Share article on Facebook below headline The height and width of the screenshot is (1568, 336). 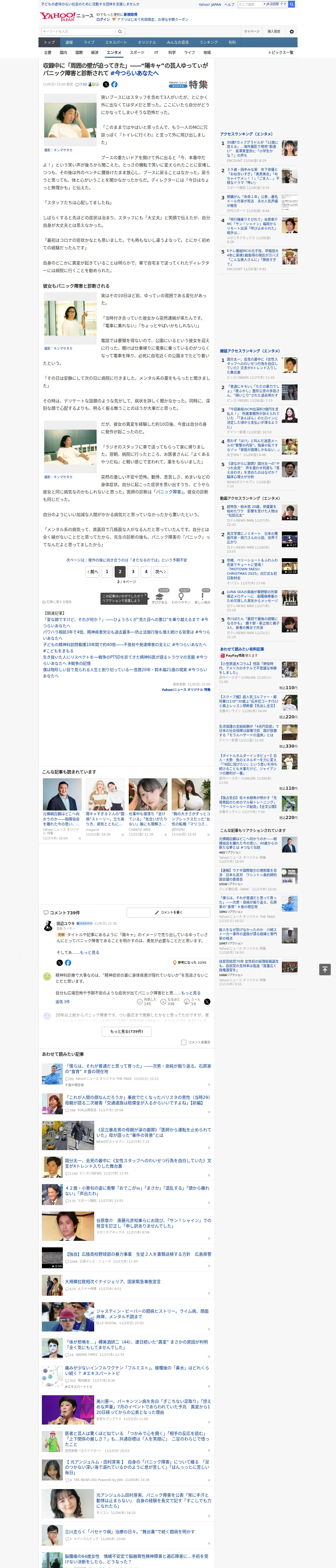[114, 85]
